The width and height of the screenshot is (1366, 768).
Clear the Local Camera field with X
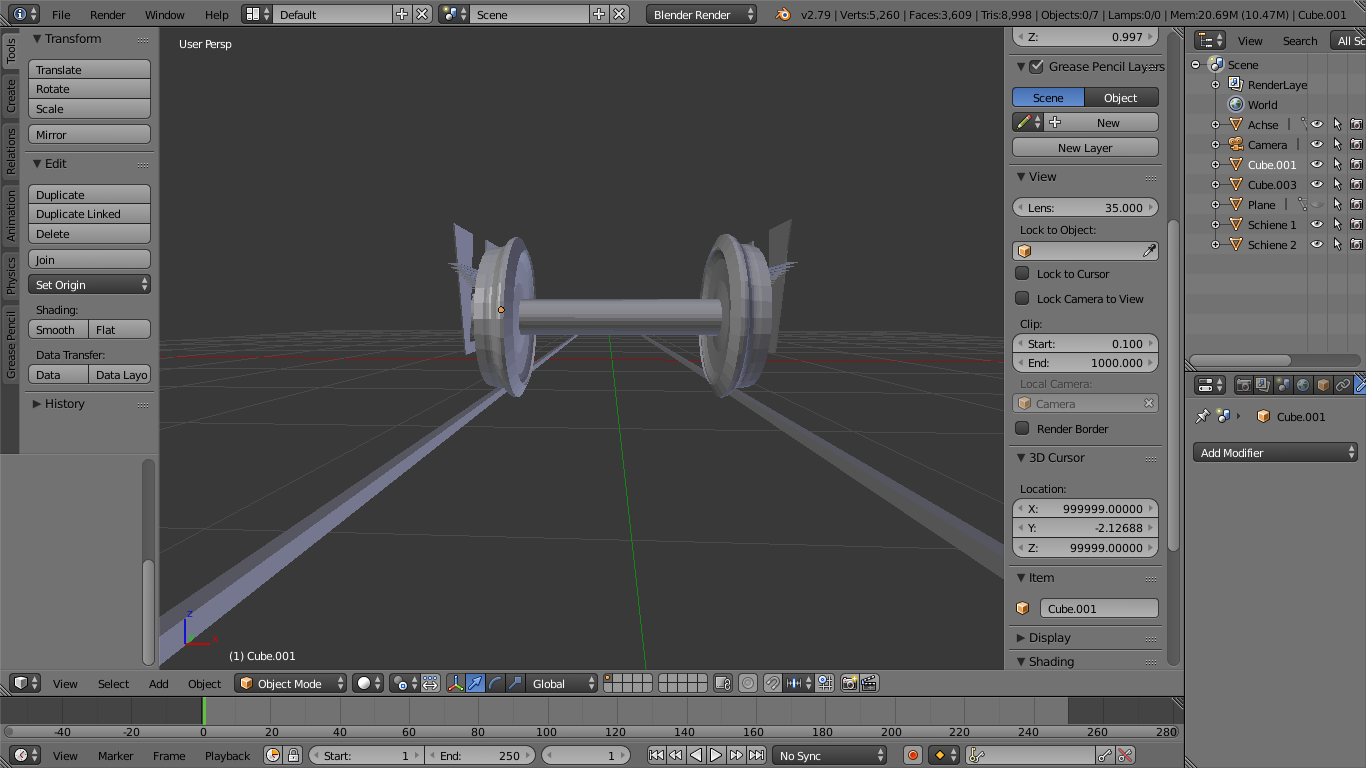(1149, 404)
